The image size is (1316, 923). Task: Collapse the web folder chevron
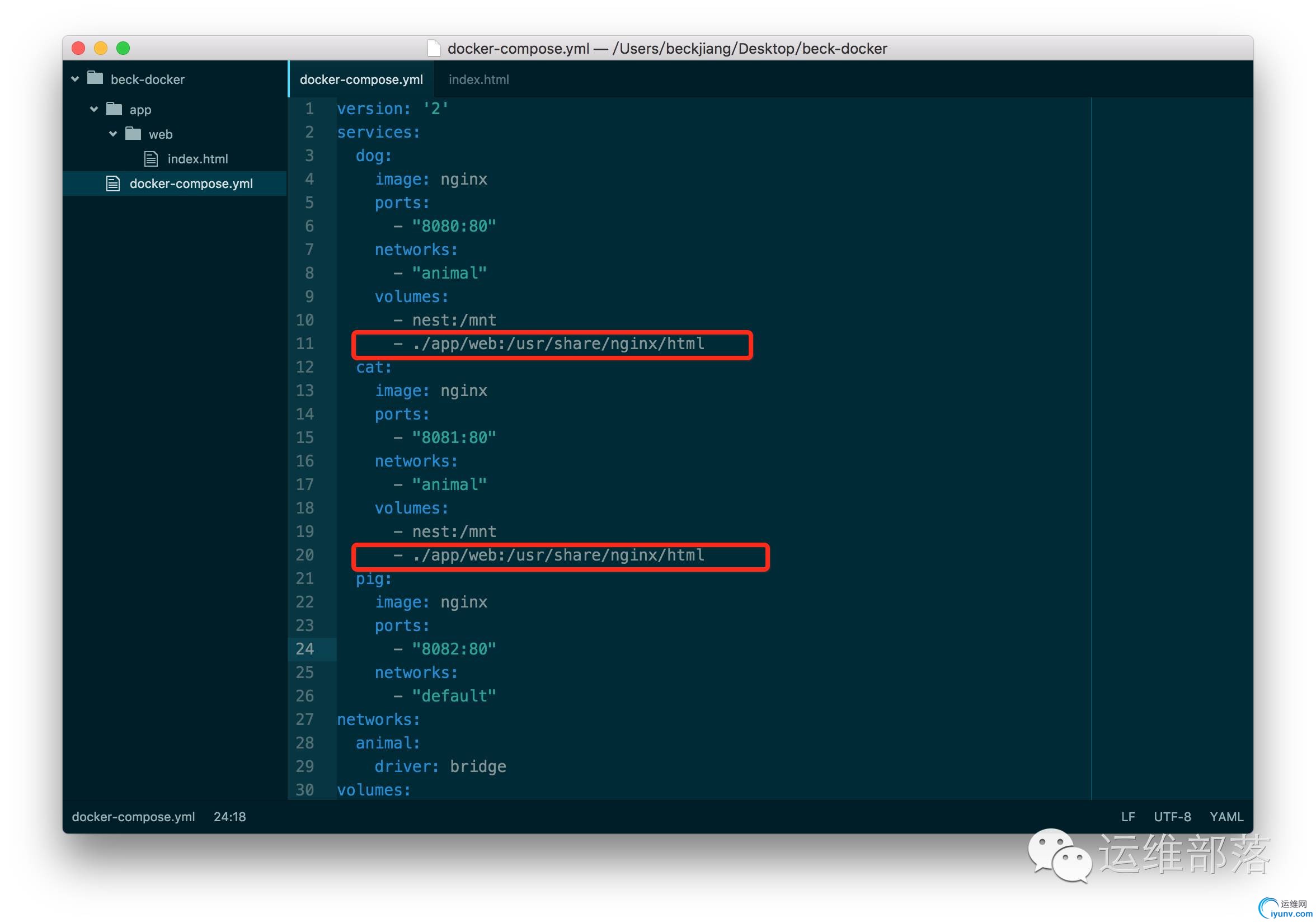coord(113,134)
